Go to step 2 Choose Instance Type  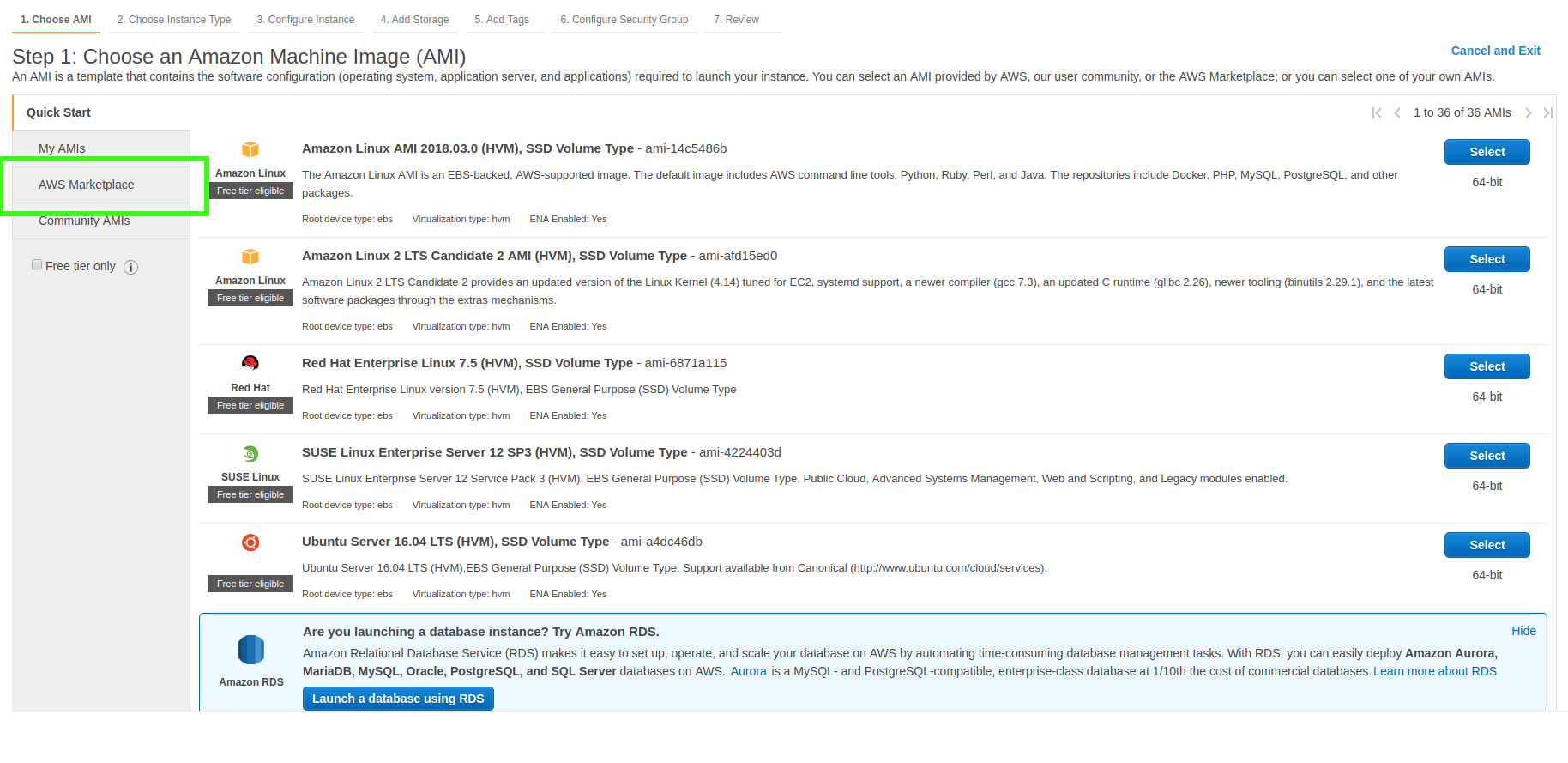click(x=174, y=20)
